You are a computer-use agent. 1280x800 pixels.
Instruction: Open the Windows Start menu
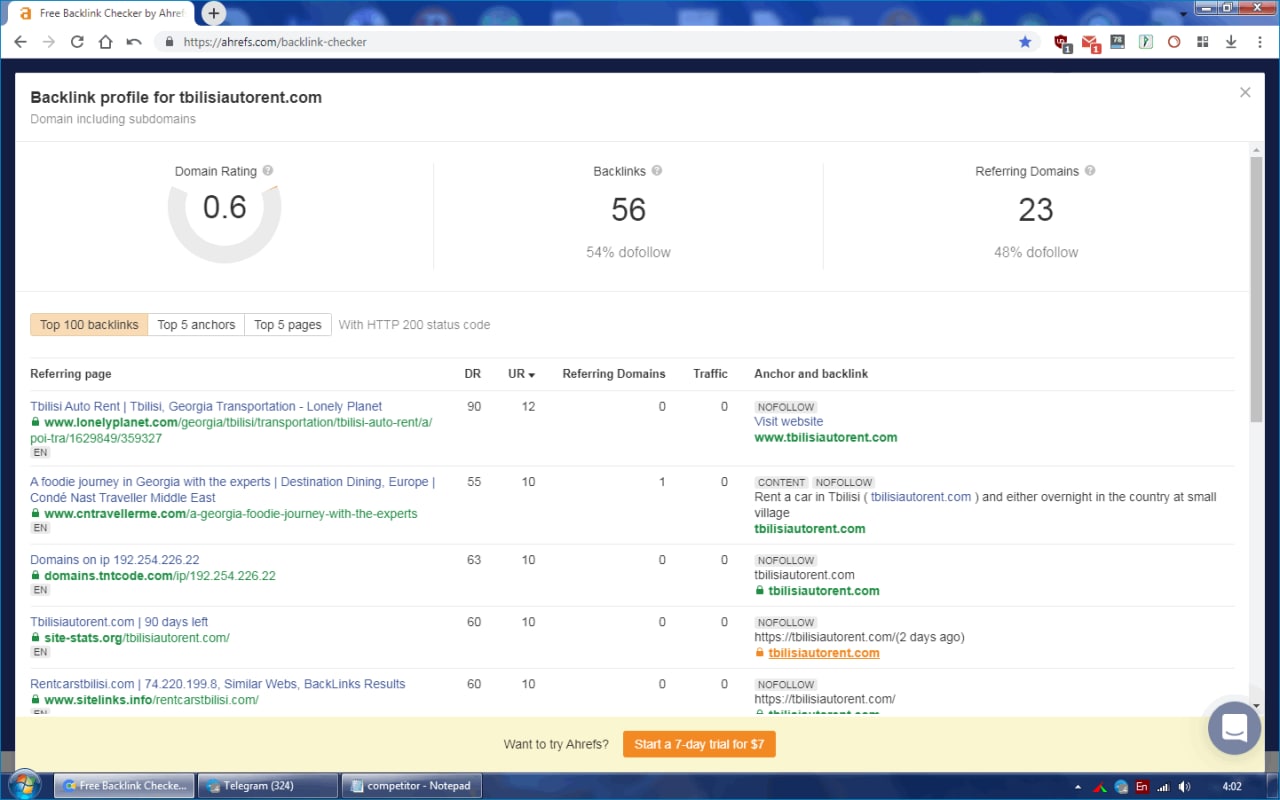click(x=23, y=785)
